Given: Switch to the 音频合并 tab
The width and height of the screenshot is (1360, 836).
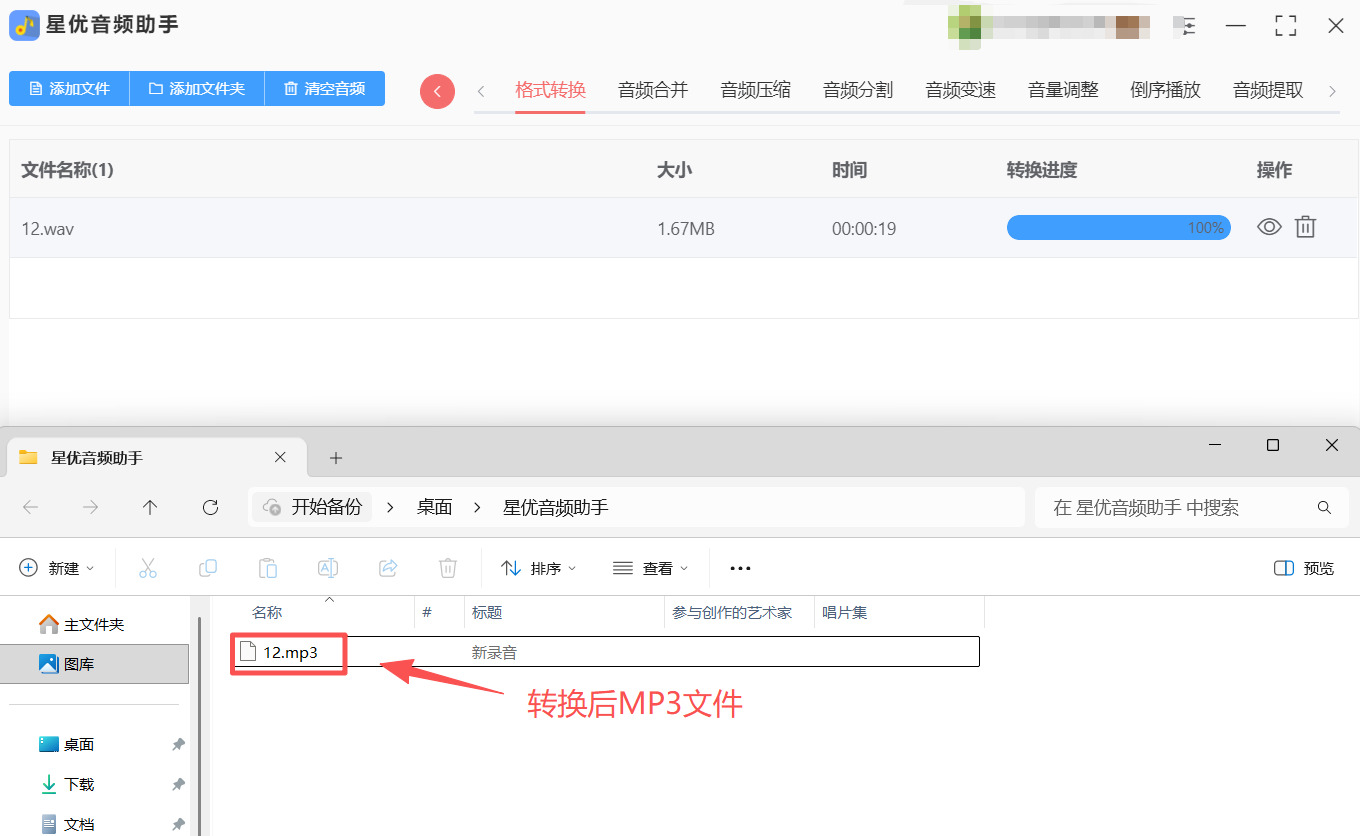Looking at the screenshot, I should 652,90.
